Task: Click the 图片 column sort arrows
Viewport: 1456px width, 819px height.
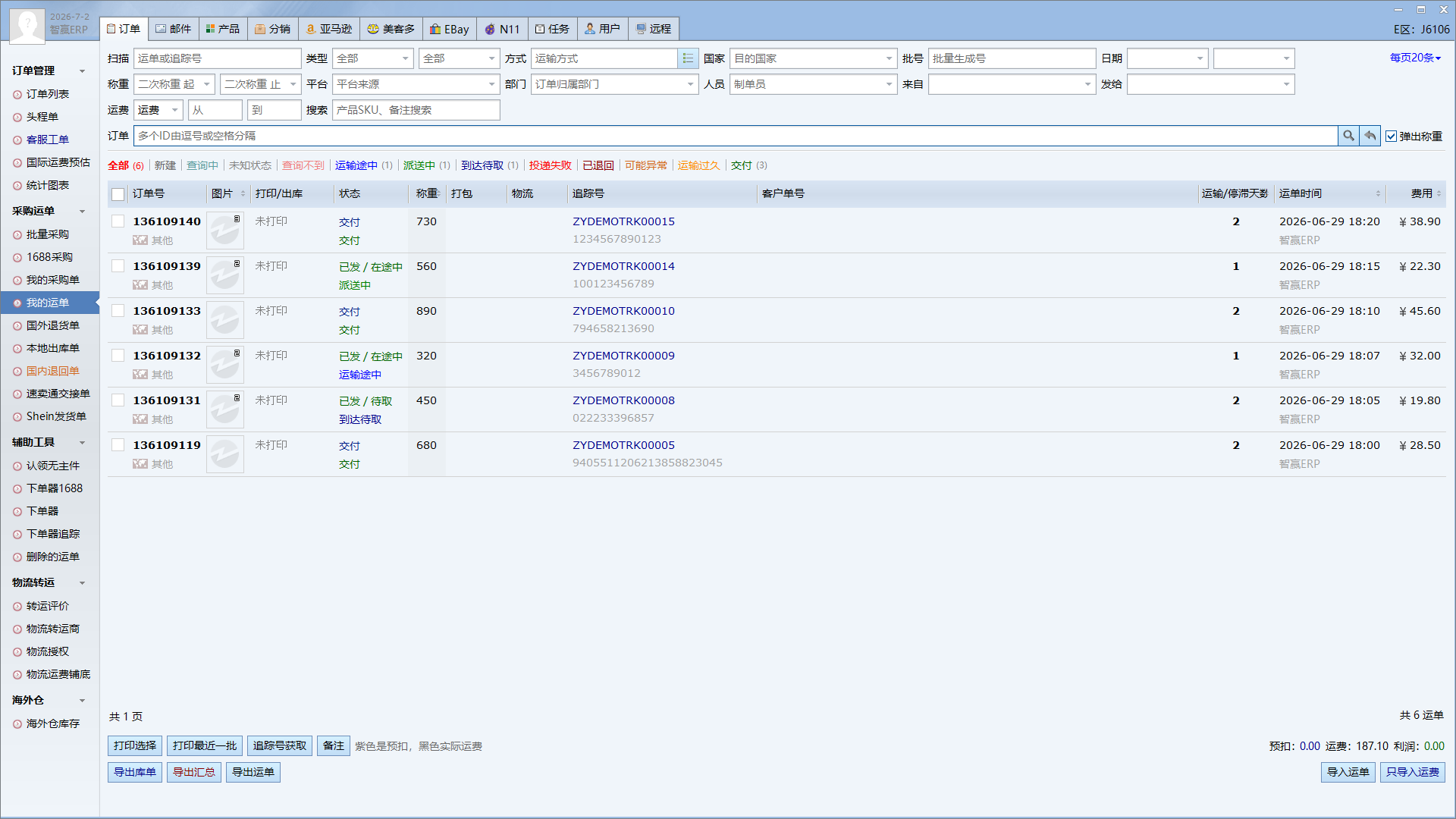Action: (x=243, y=194)
